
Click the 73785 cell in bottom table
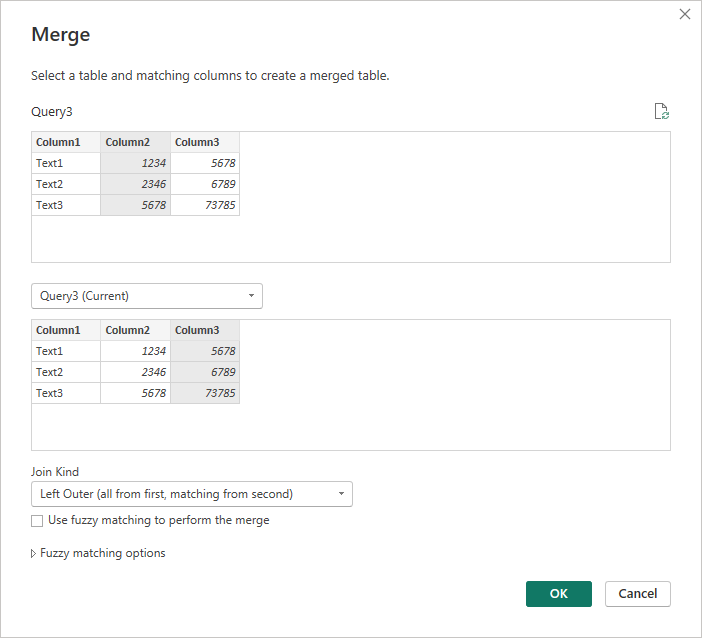click(205, 393)
